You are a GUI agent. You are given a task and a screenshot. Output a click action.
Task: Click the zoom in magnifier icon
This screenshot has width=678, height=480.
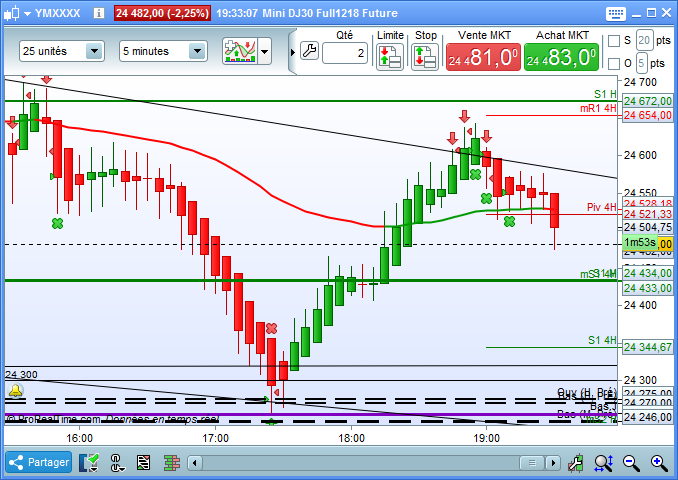point(659,463)
